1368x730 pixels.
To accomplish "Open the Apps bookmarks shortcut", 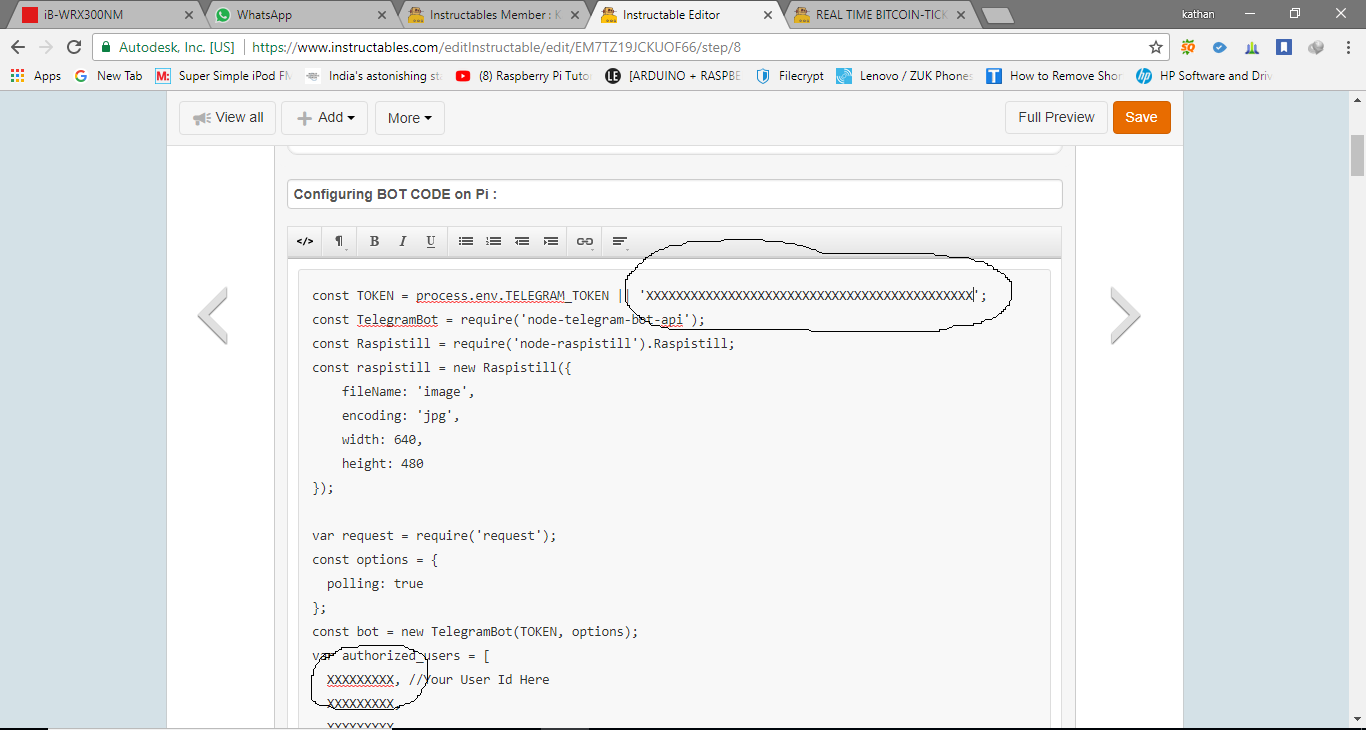I will (36, 76).
